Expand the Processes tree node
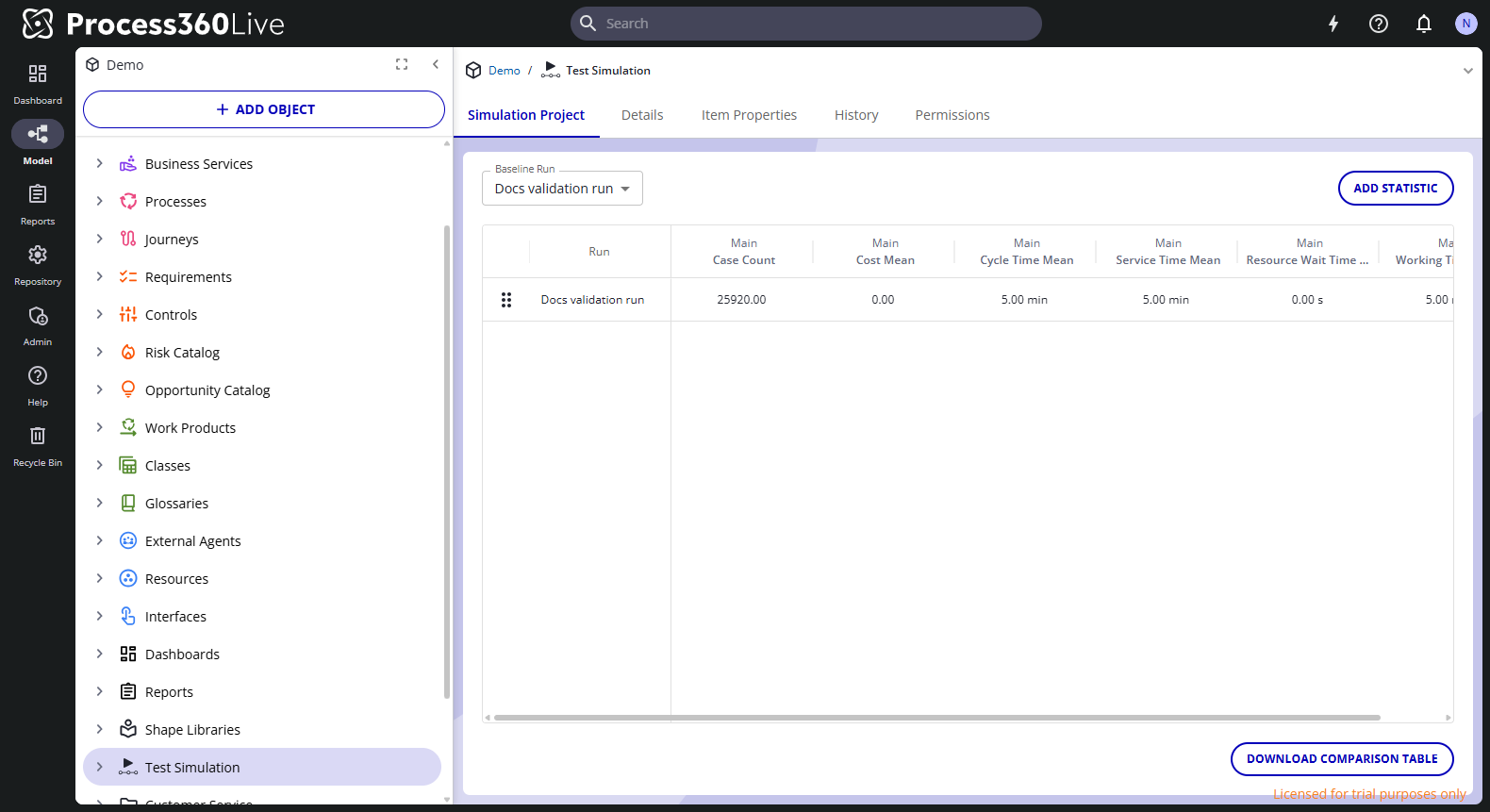The height and width of the screenshot is (812, 1490). pos(99,202)
